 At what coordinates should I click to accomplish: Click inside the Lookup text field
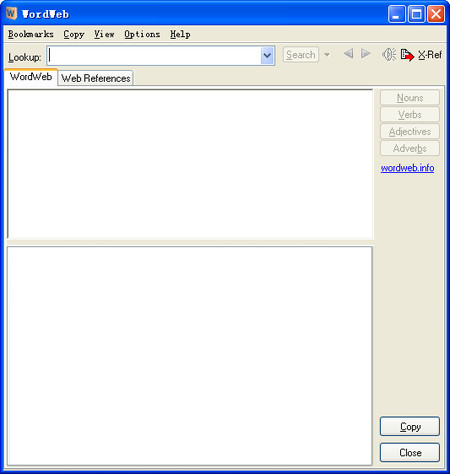click(x=154, y=55)
